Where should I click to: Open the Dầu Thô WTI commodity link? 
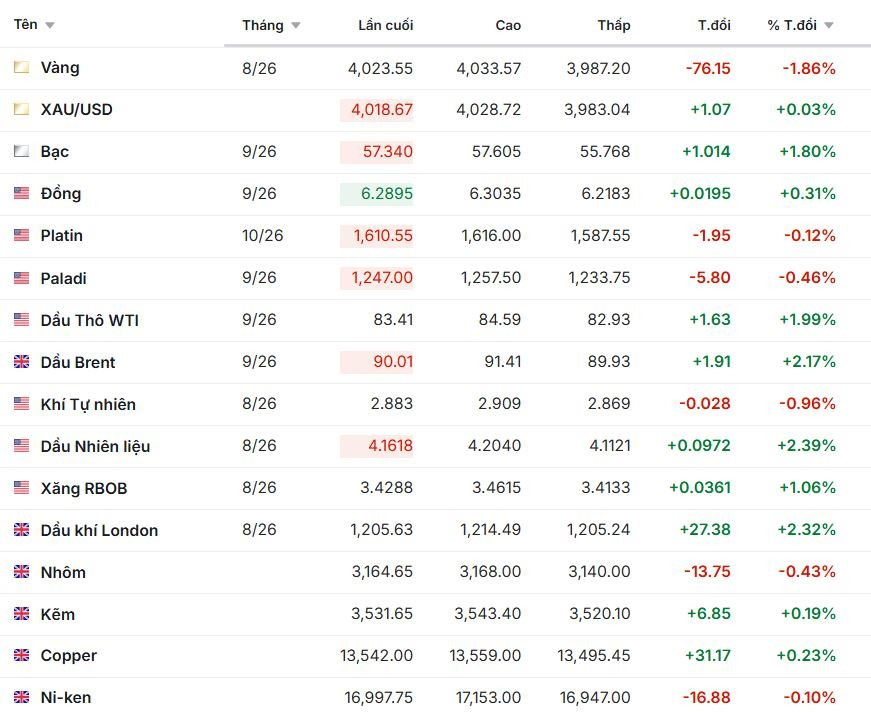pos(89,320)
